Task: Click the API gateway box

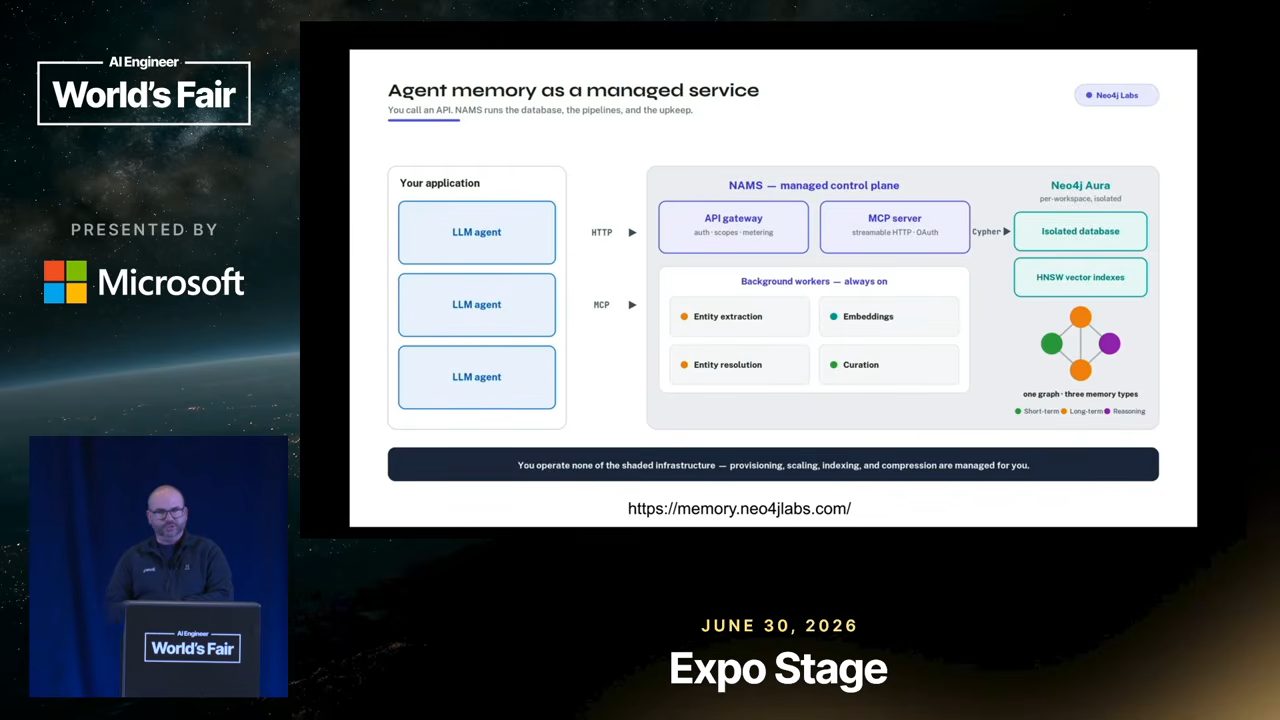Action: 733,227
